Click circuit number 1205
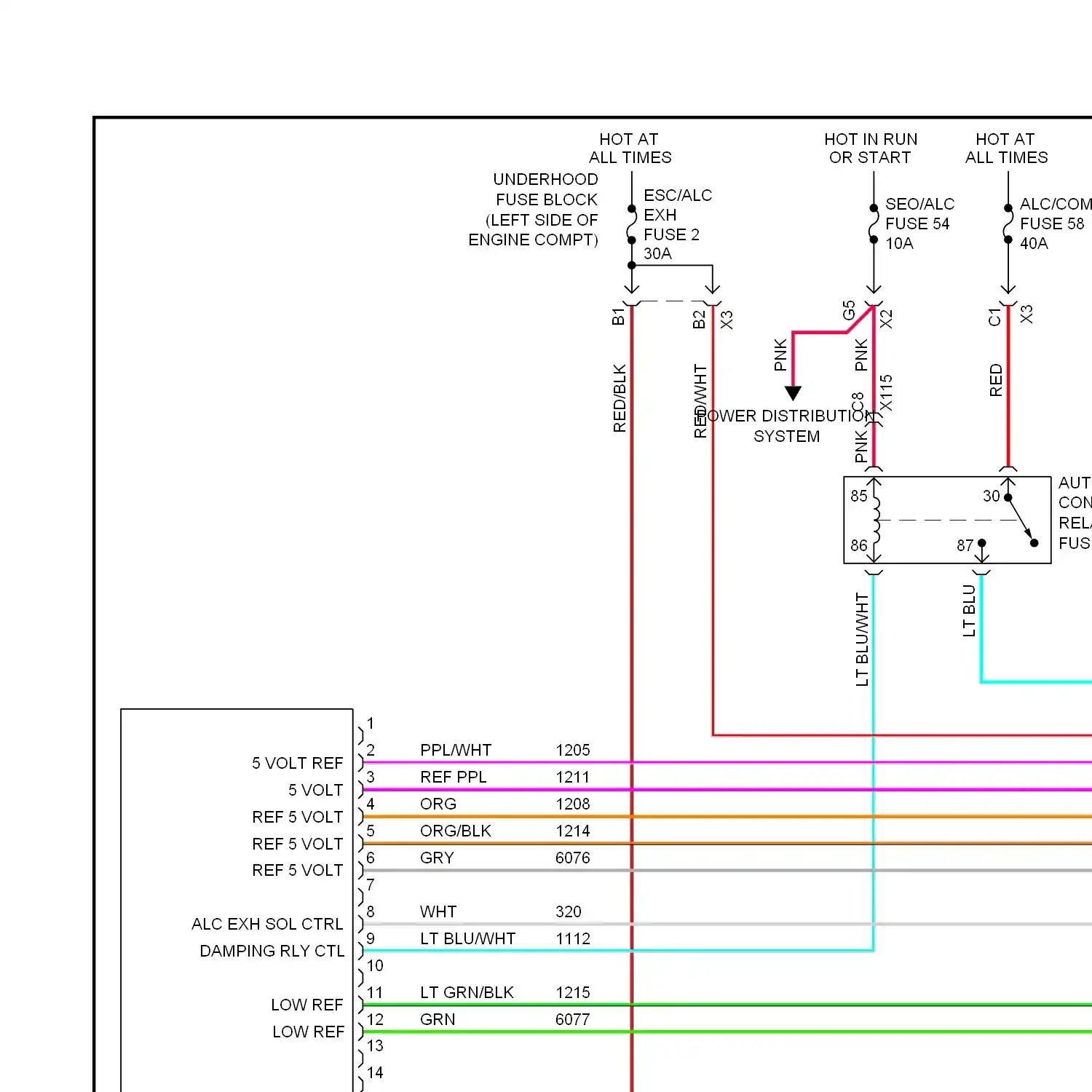The height and width of the screenshot is (1092, 1092). [573, 750]
